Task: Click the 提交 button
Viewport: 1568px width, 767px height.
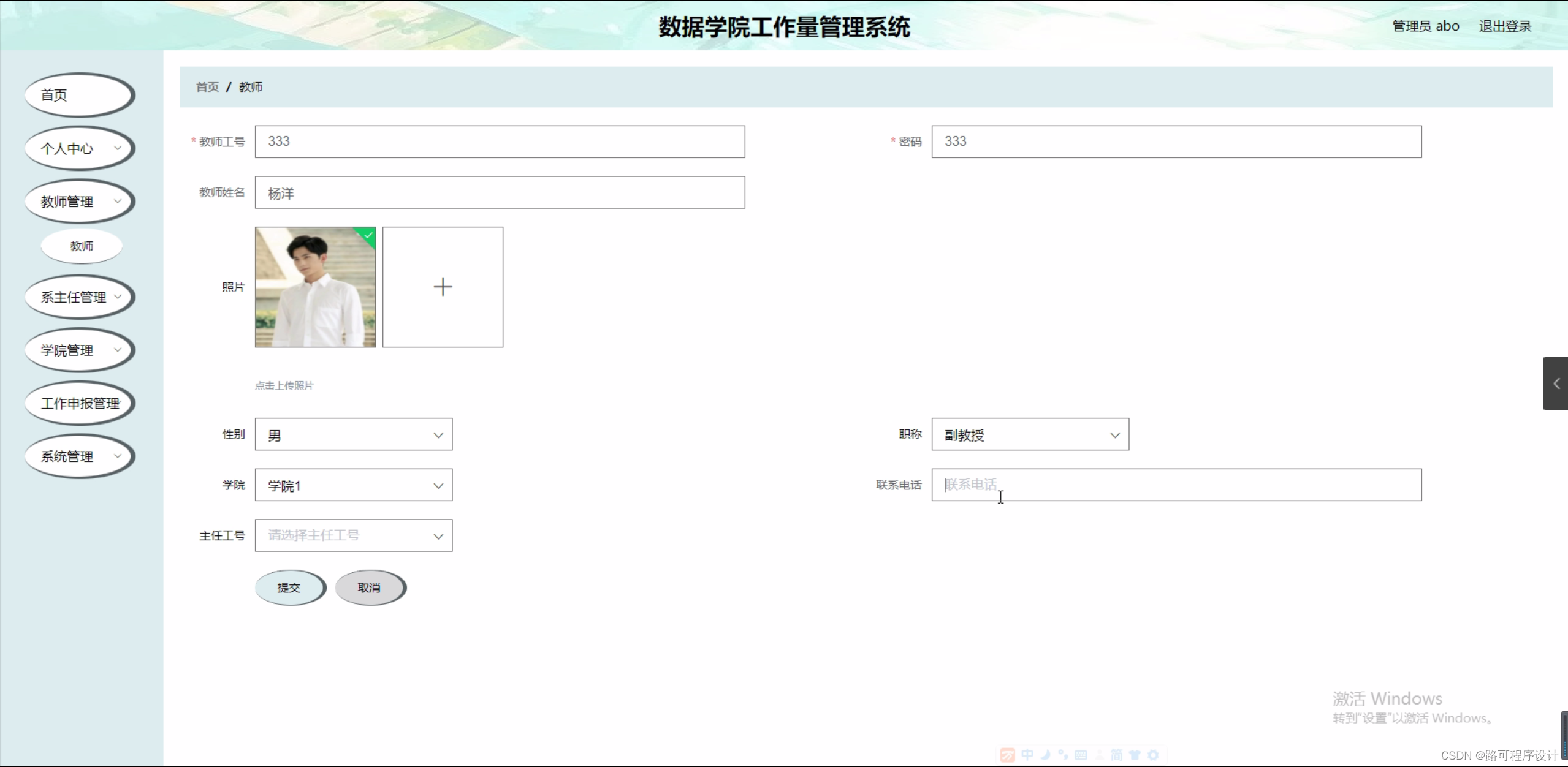Action: click(x=289, y=588)
